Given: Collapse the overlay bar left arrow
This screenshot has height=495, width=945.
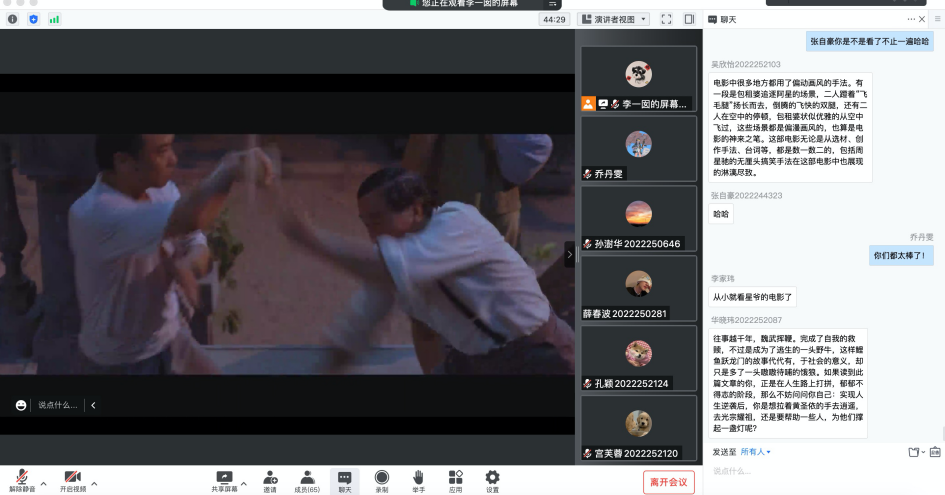Looking at the screenshot, I should pyautogui.click(x=93, y=405).
